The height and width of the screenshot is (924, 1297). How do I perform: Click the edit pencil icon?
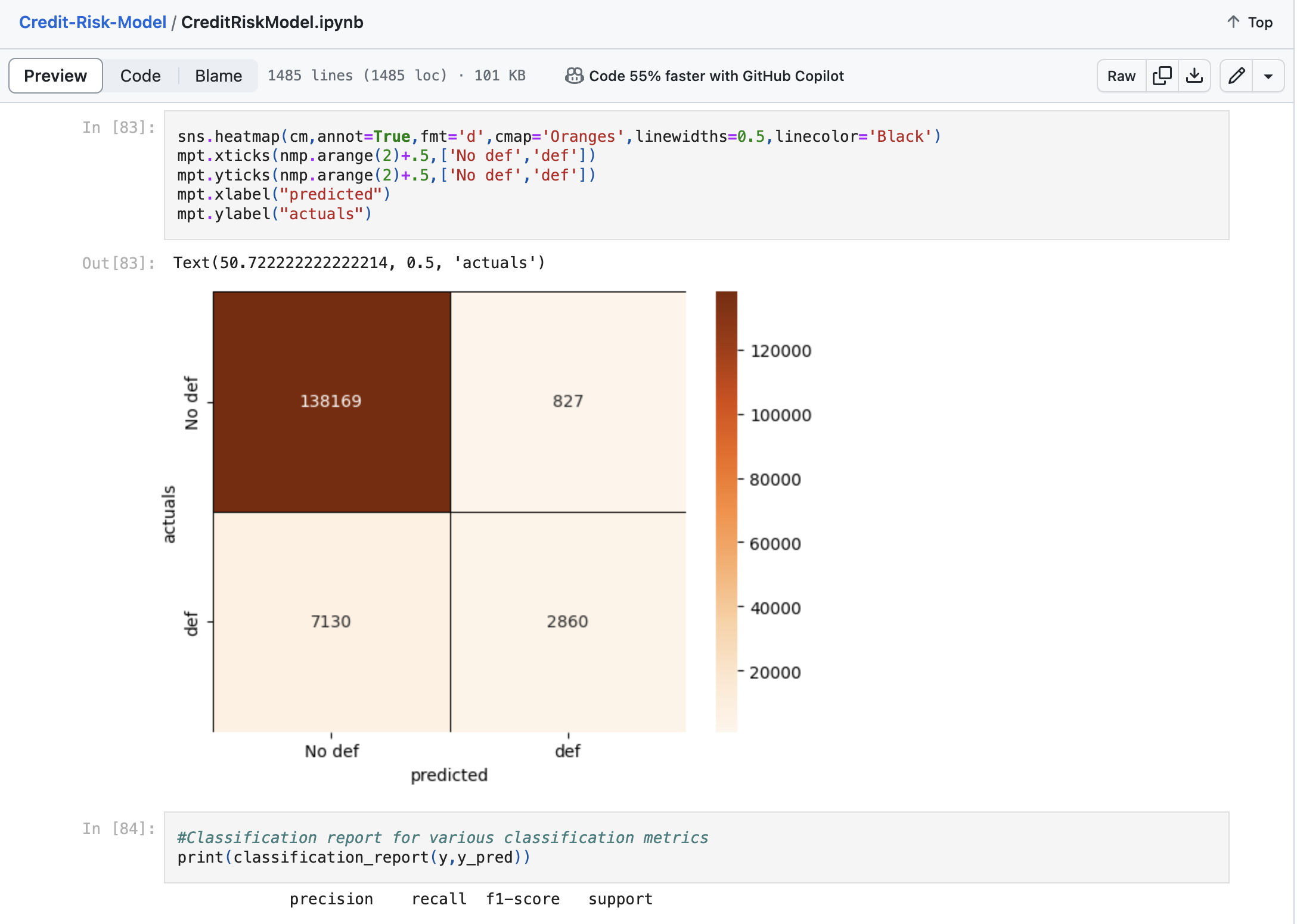pyautogui.click(x=1237, y=75)
